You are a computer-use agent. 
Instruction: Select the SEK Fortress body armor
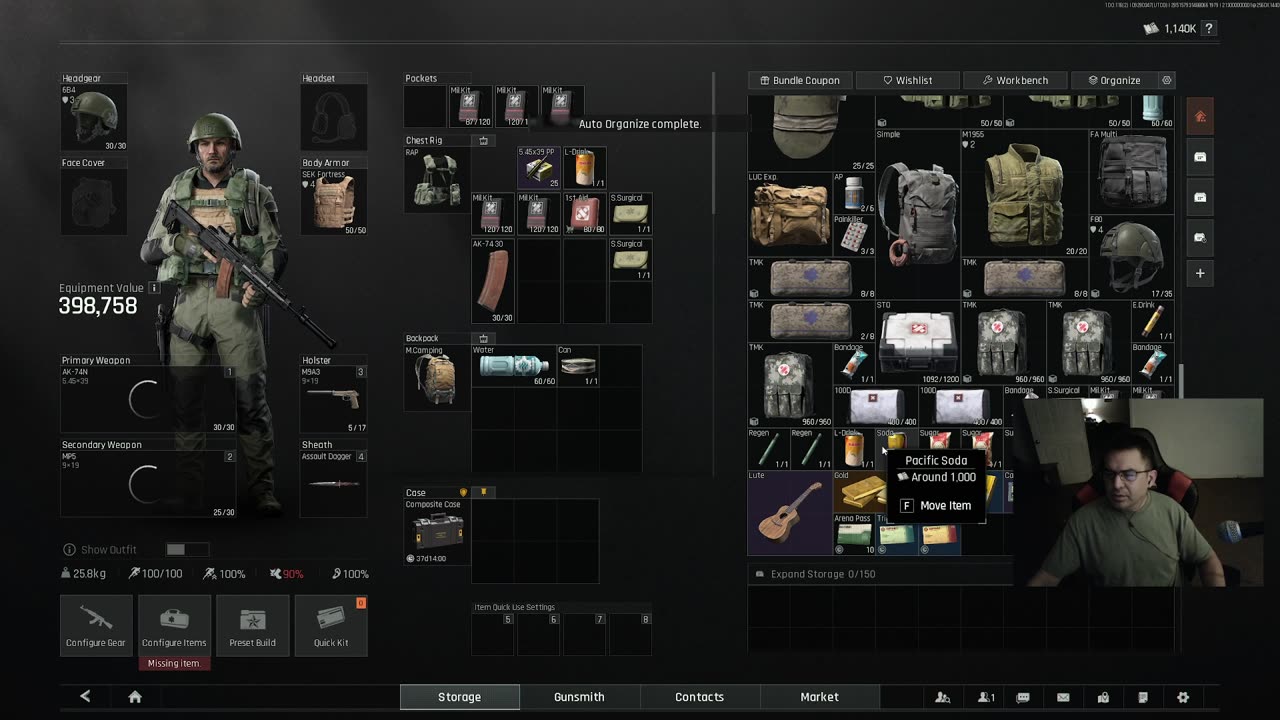334,202
